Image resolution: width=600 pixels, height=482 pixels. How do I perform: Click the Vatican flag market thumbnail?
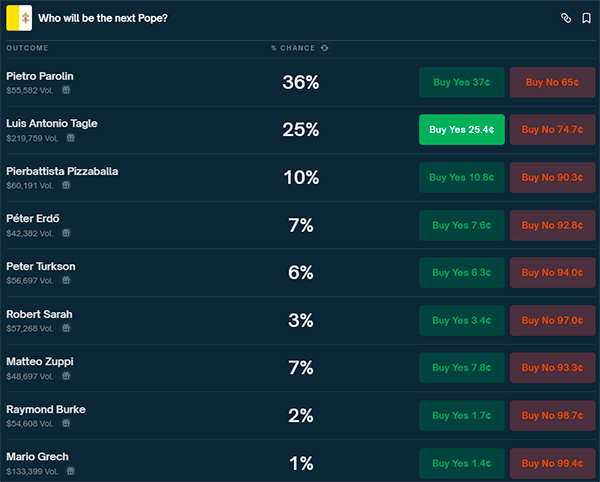pyautogui.click(x=19, y=18)
